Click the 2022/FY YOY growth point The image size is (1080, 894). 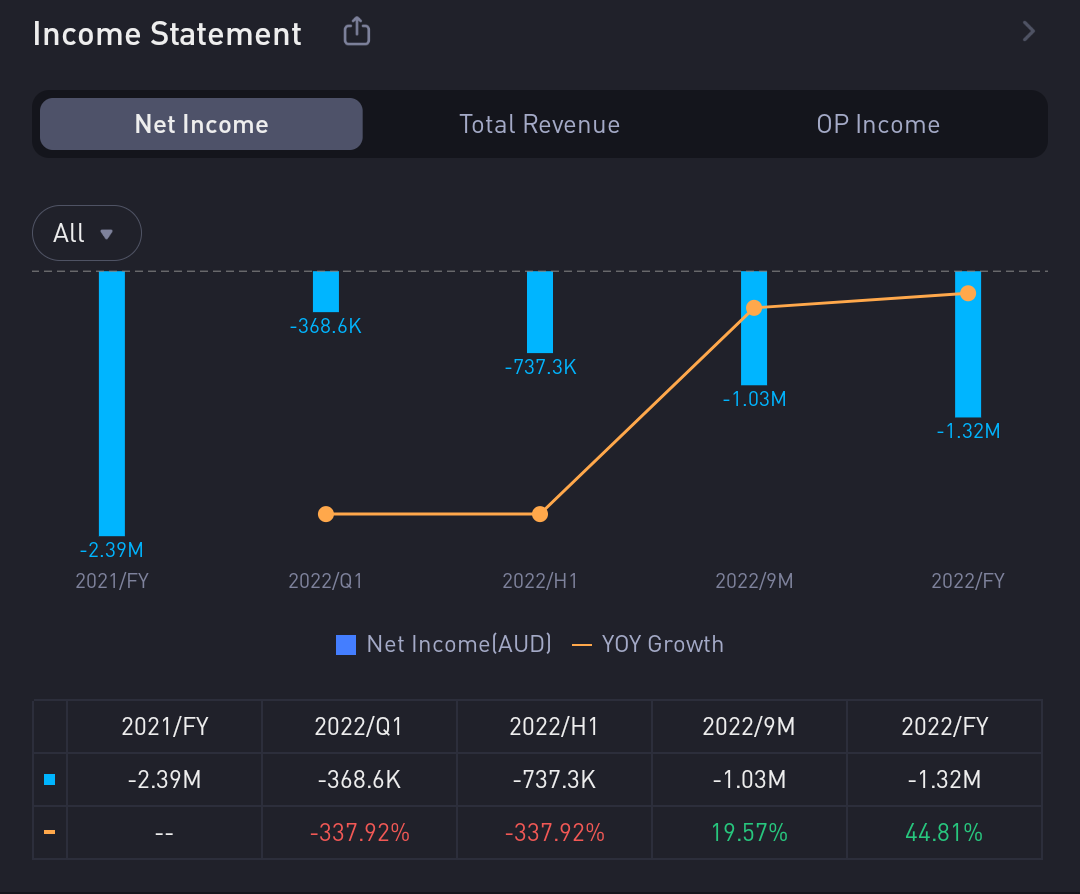click(x=968, y=294)
